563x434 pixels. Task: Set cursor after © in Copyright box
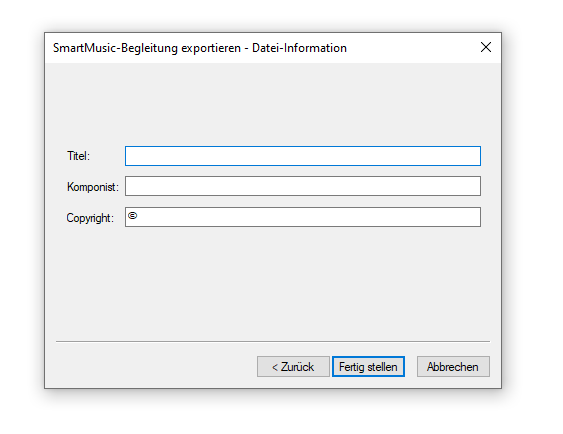[139, 216]
